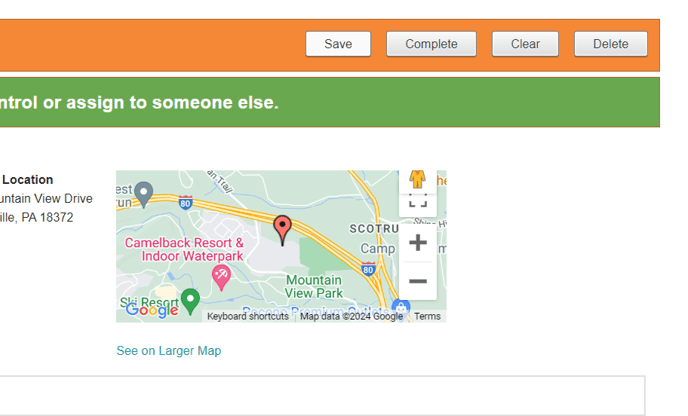
Task: Toggle fullscreen view of the map
Action: [418, 201]
